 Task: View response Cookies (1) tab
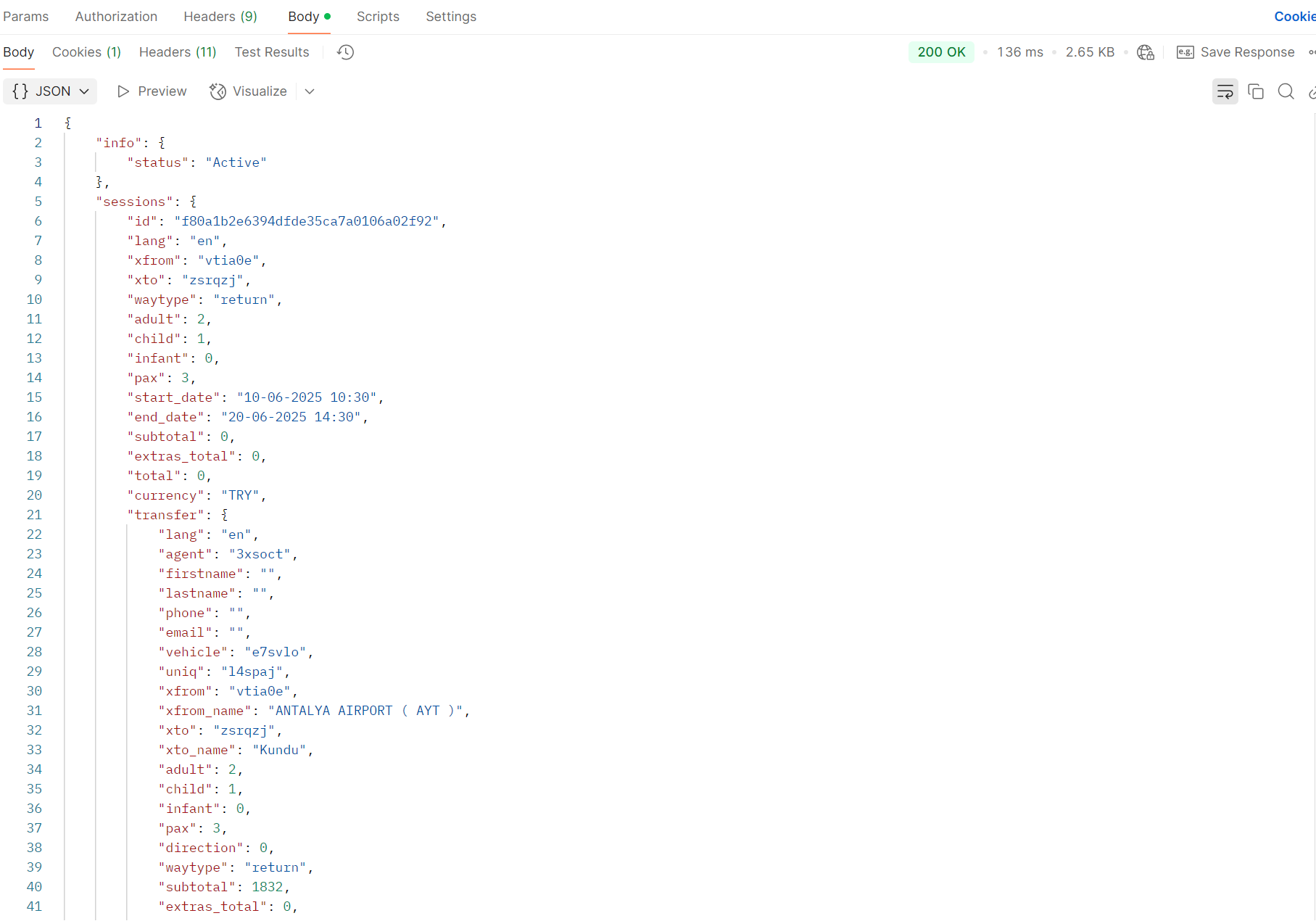coord(86,52)
